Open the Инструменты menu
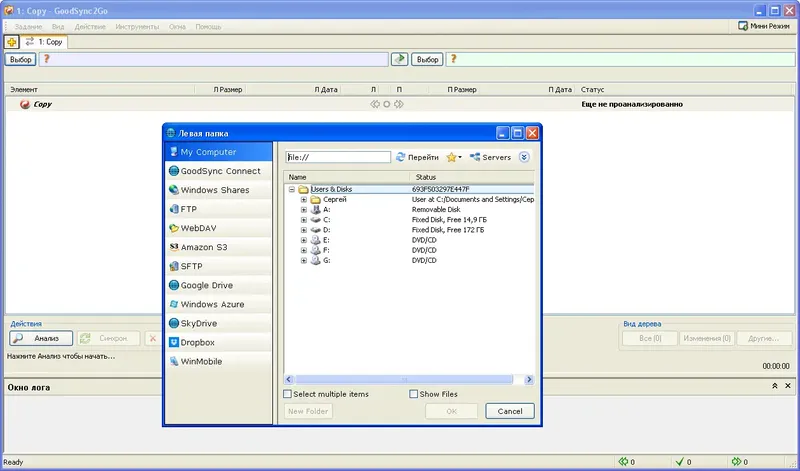This screenshot has width=800, height=471. [x=137, y=27]
